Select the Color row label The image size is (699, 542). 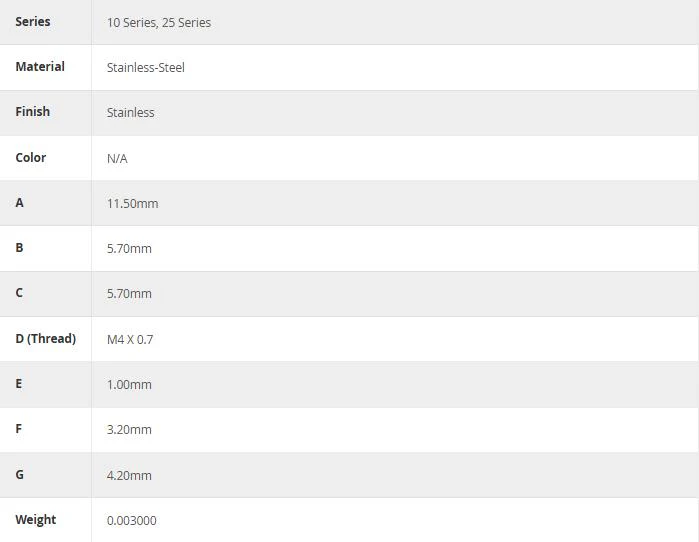[31, 157]
